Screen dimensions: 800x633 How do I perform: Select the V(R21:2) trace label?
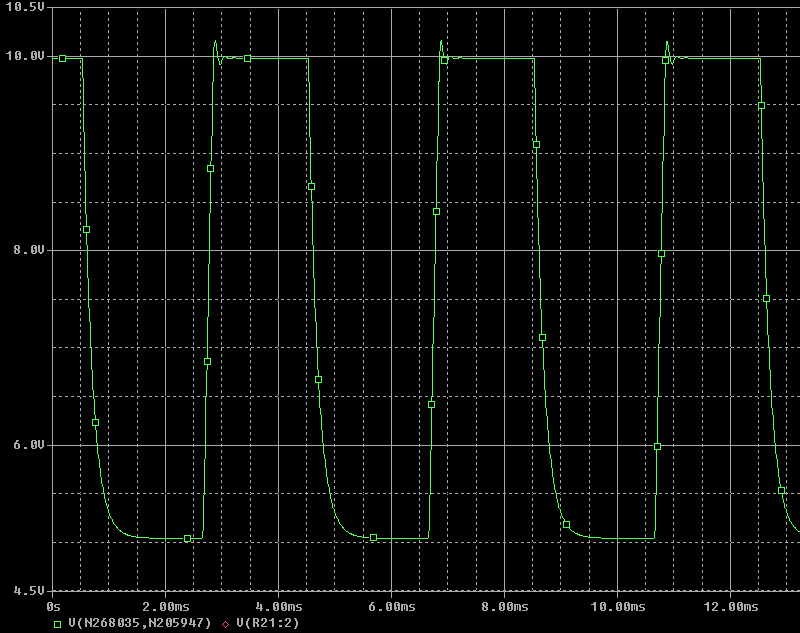coord(260,625)
